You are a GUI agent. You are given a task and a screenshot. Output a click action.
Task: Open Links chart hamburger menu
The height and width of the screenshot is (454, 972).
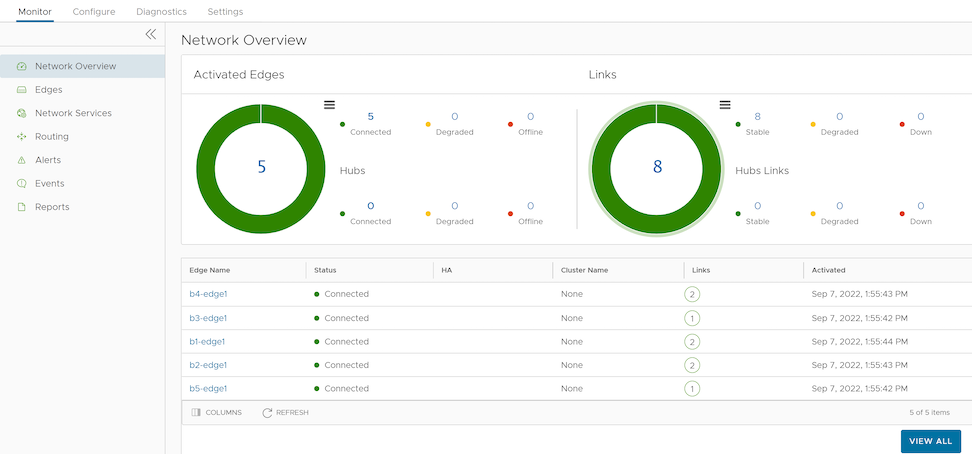[x=725, y=105]
